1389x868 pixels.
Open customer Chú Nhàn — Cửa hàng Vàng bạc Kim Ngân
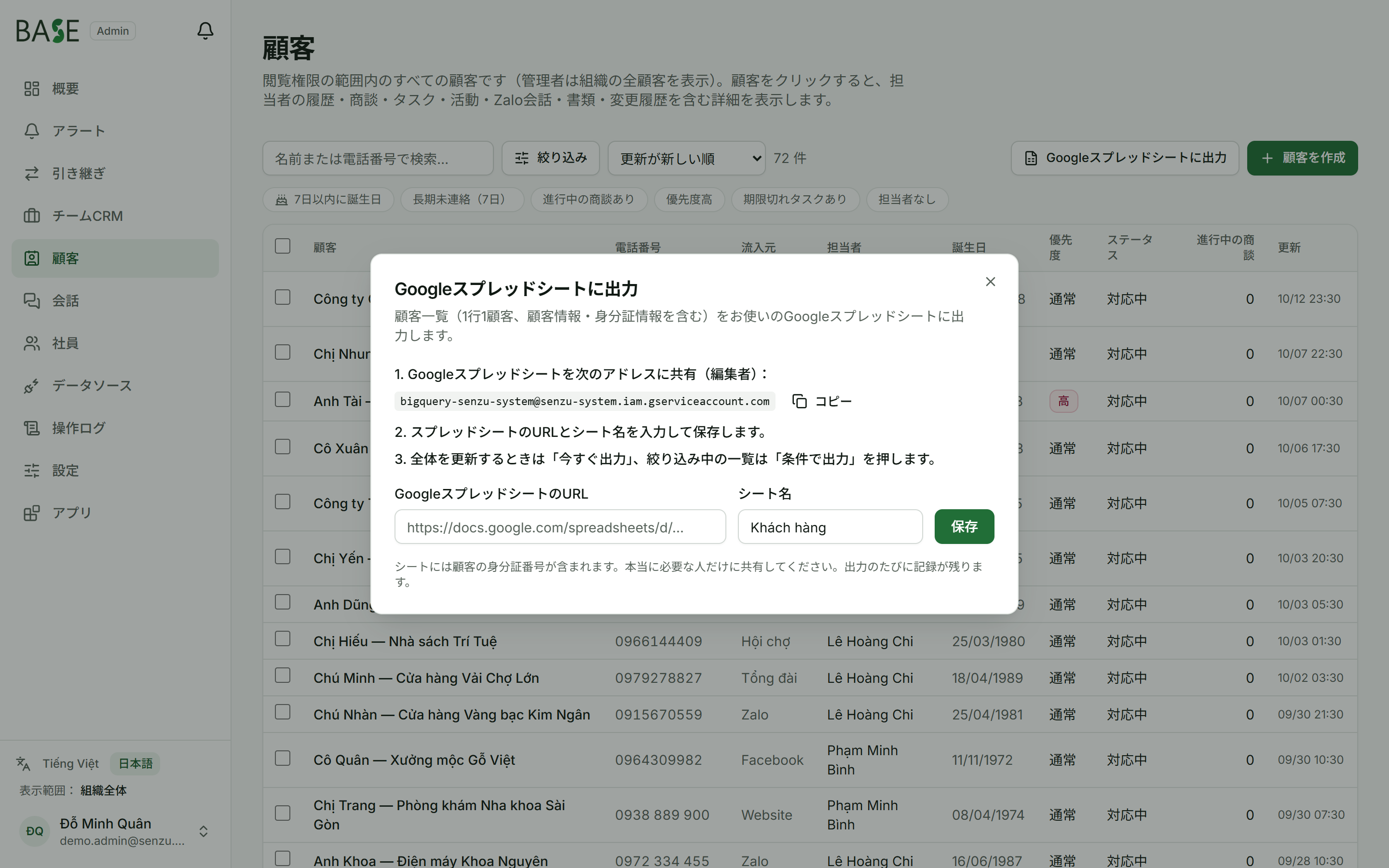point(452,715)
